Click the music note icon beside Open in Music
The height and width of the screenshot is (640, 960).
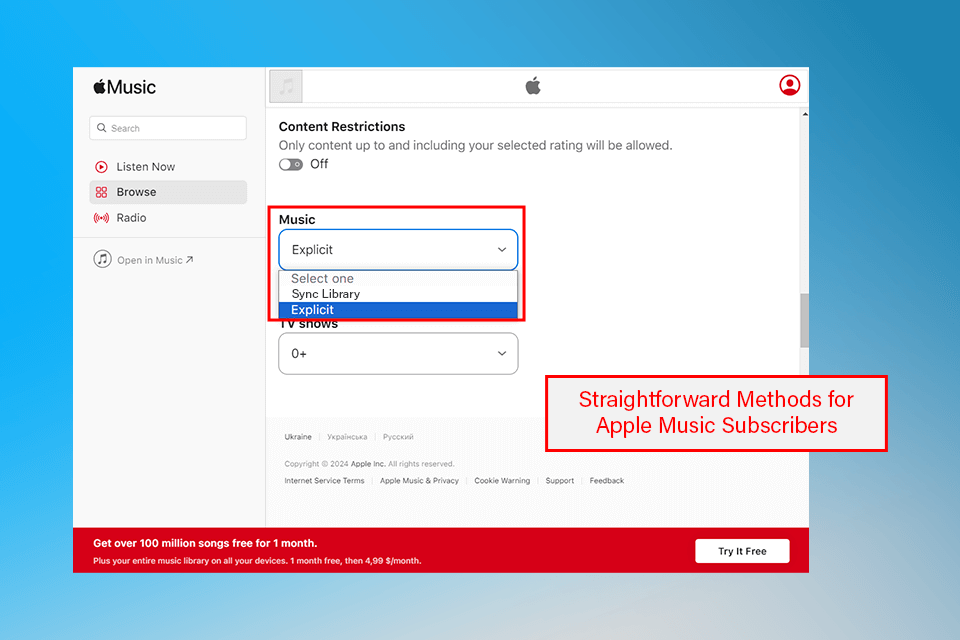(x=102, y=259)
